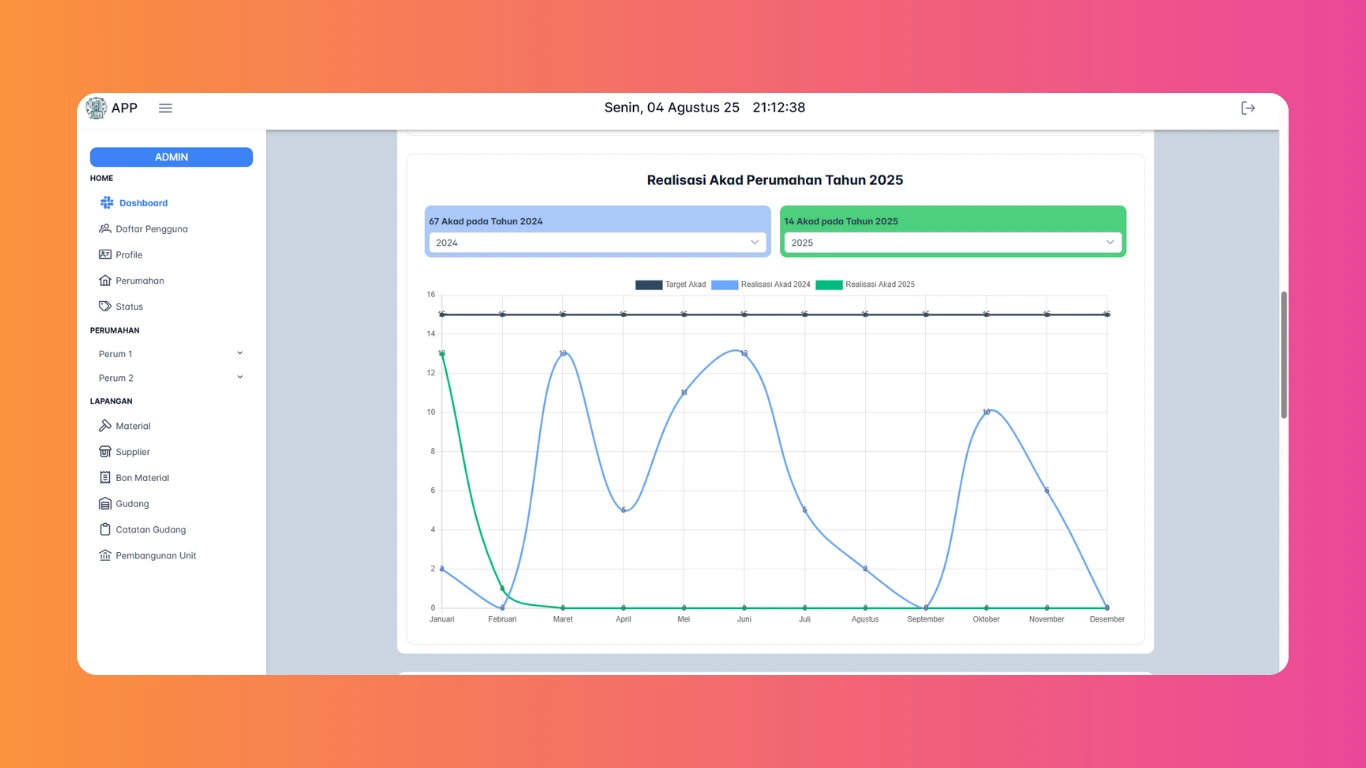1366x768 pixels.
Task: Open the 2024 year dropdown
Action: point(597,243)
